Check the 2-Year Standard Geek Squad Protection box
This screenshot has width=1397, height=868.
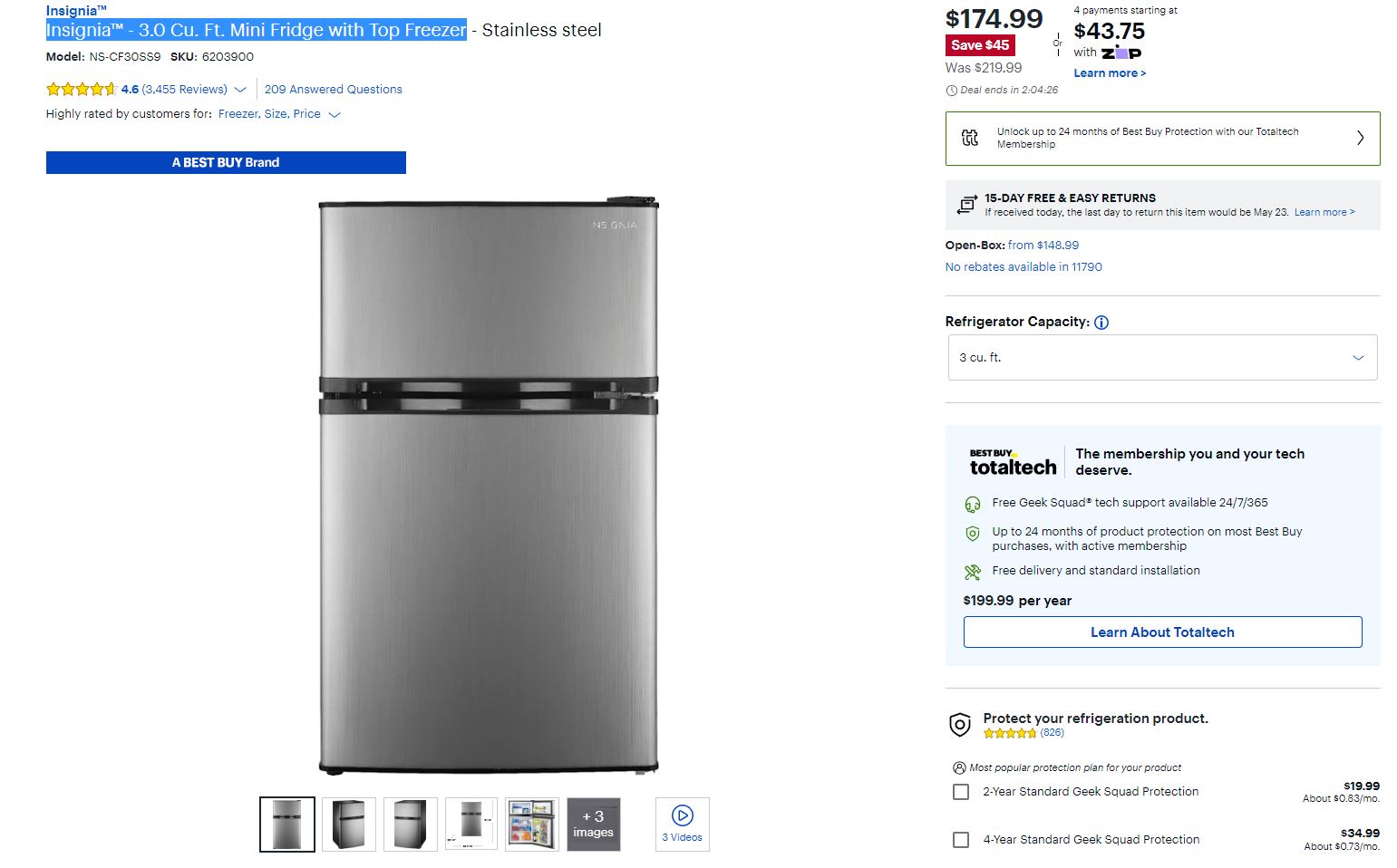click(961, 792)
